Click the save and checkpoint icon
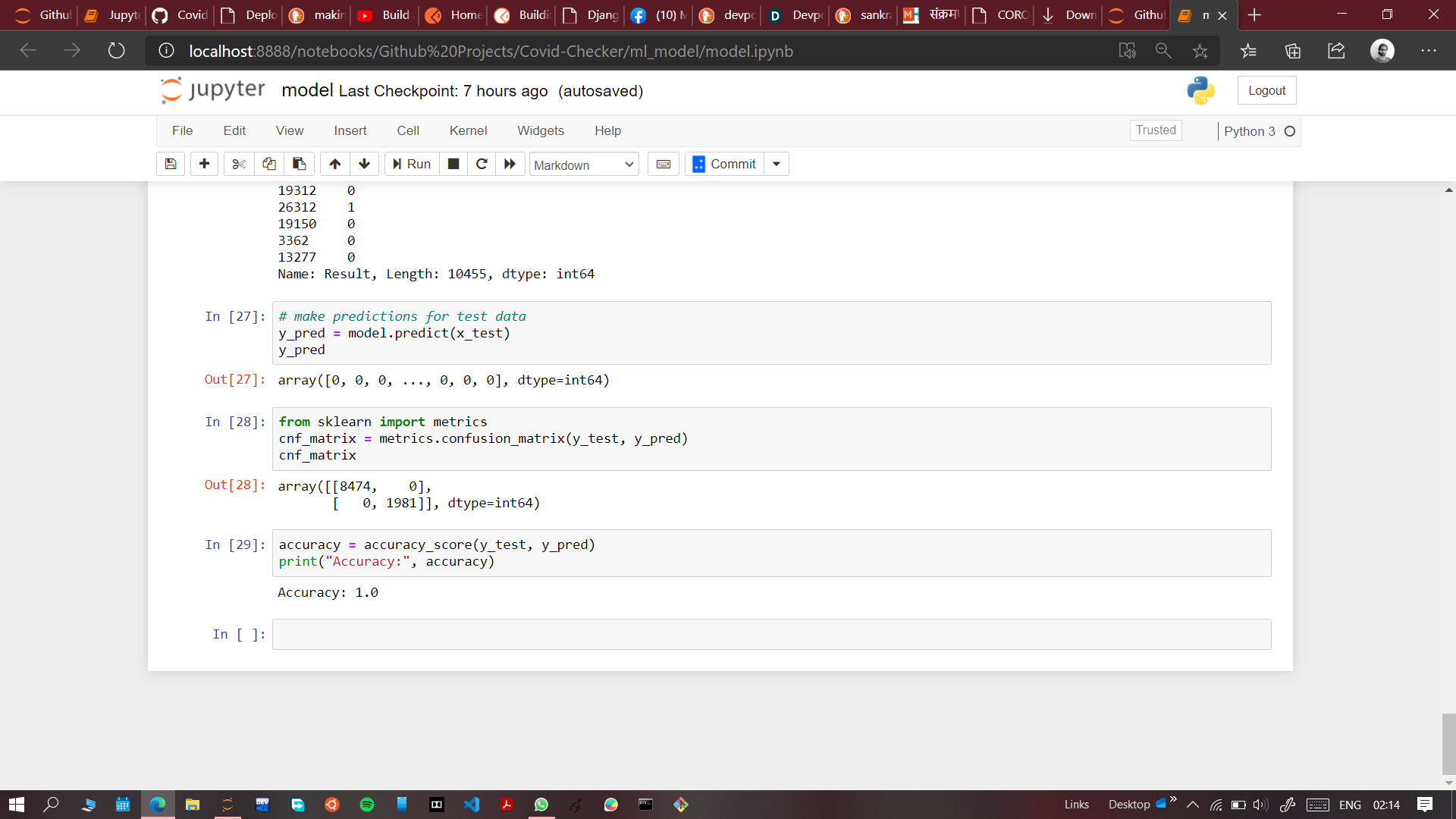This screenshot has width=1456, height=819. [x=171, y=164]
